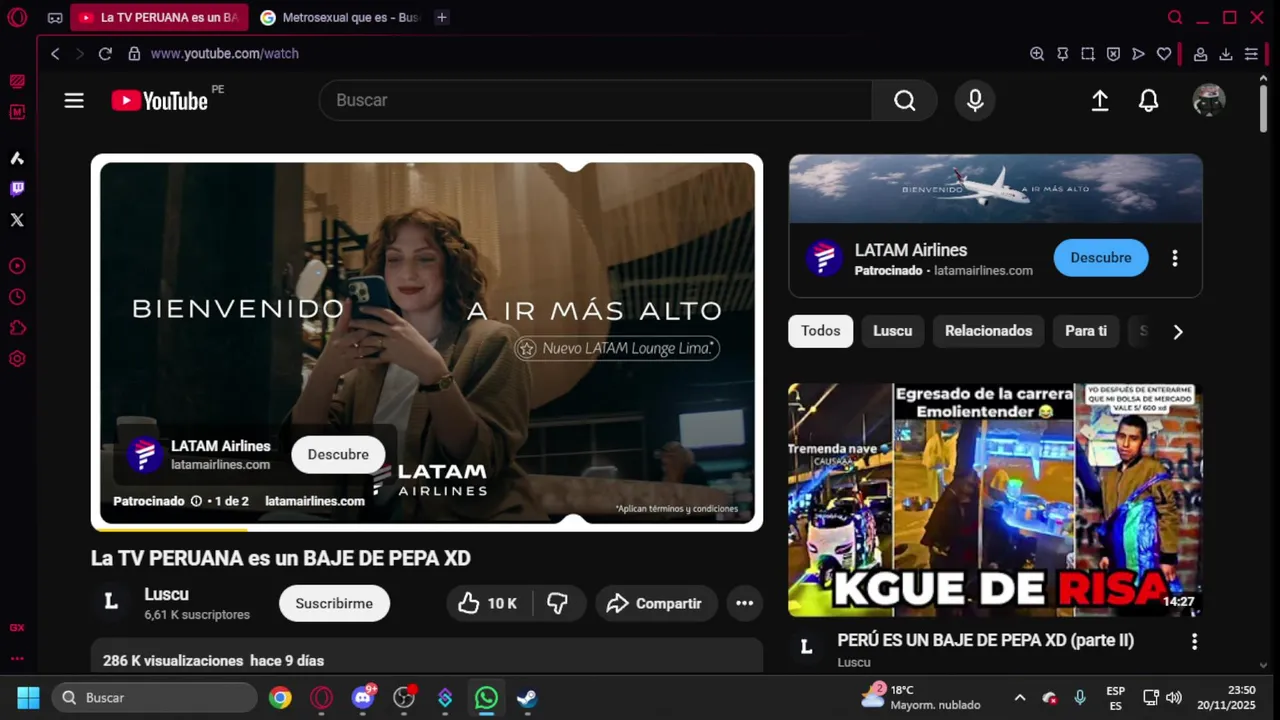Open Windows Start menu
This screenshot has height=720, width=1280.
28,698
